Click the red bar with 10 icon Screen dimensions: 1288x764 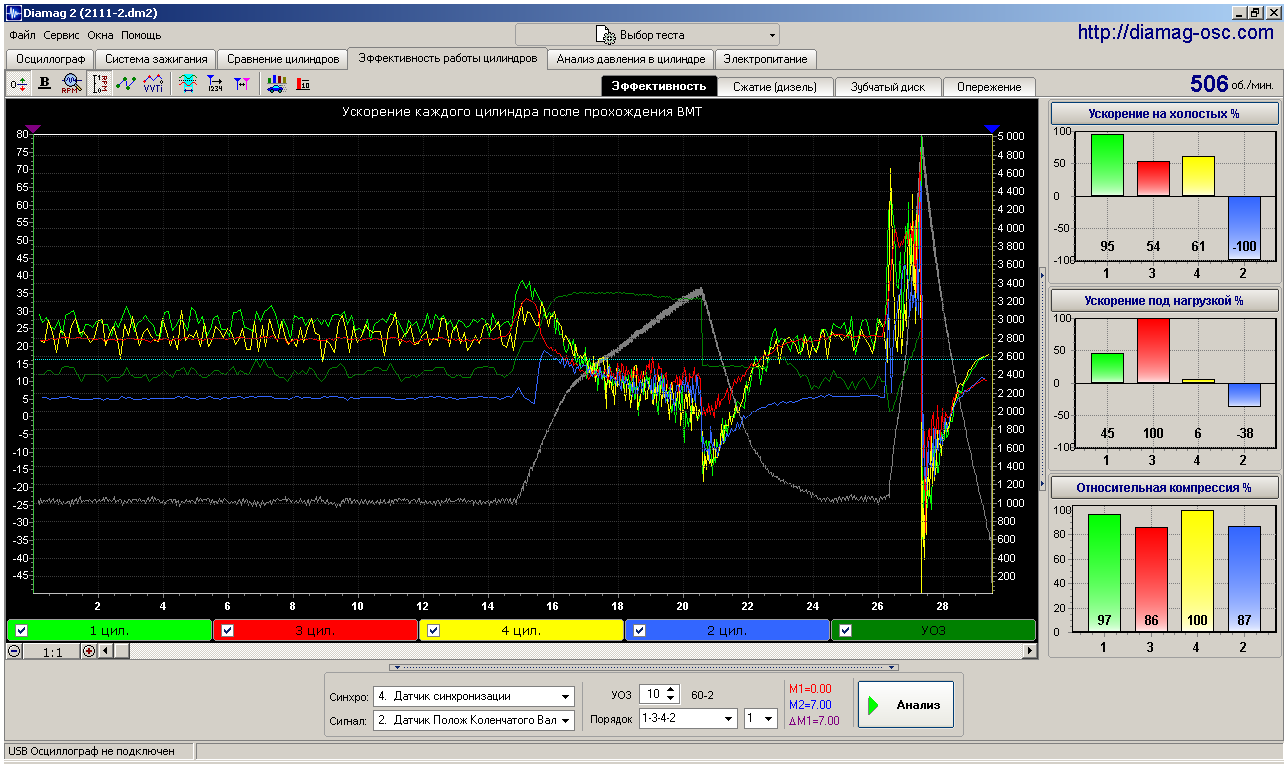303,84
